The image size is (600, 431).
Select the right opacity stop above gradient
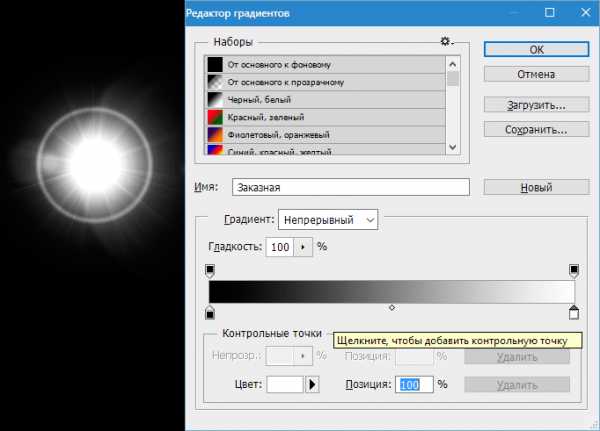(574, 270)
